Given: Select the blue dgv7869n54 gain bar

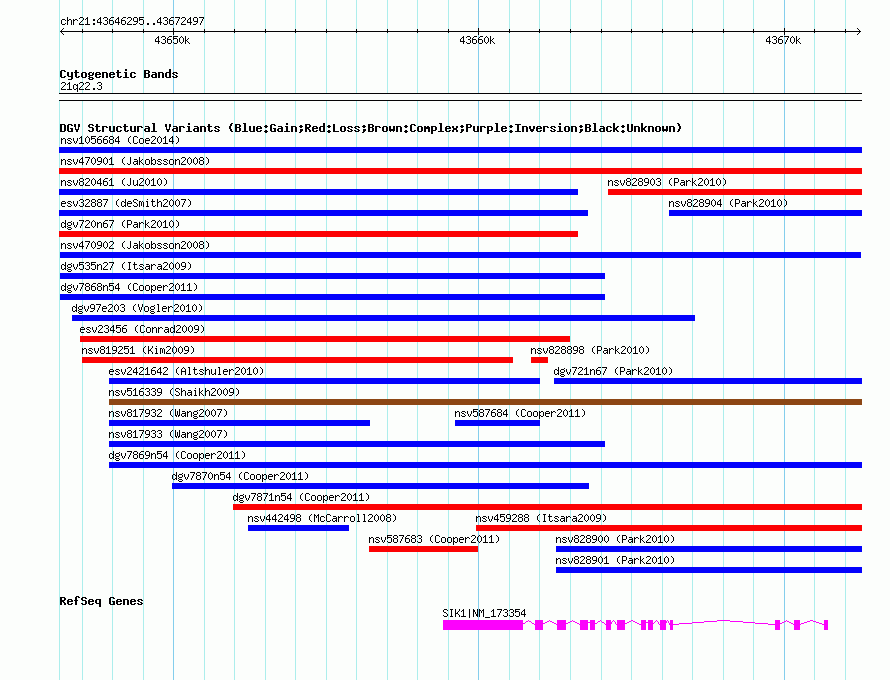Looking at the screenshot, I should (485, 465).
